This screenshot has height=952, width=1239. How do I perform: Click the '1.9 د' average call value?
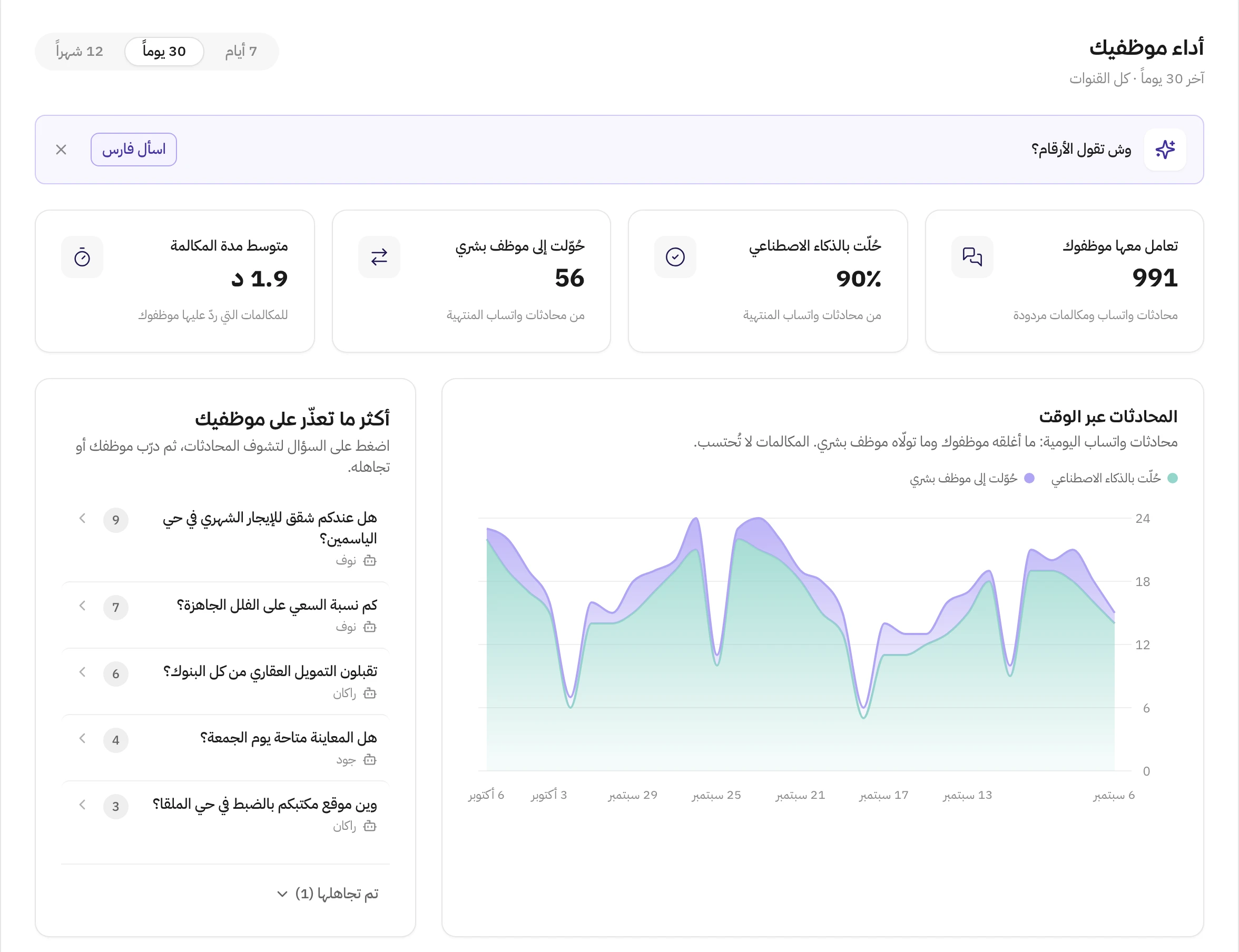pyautogui.click(x=260, y=278)
